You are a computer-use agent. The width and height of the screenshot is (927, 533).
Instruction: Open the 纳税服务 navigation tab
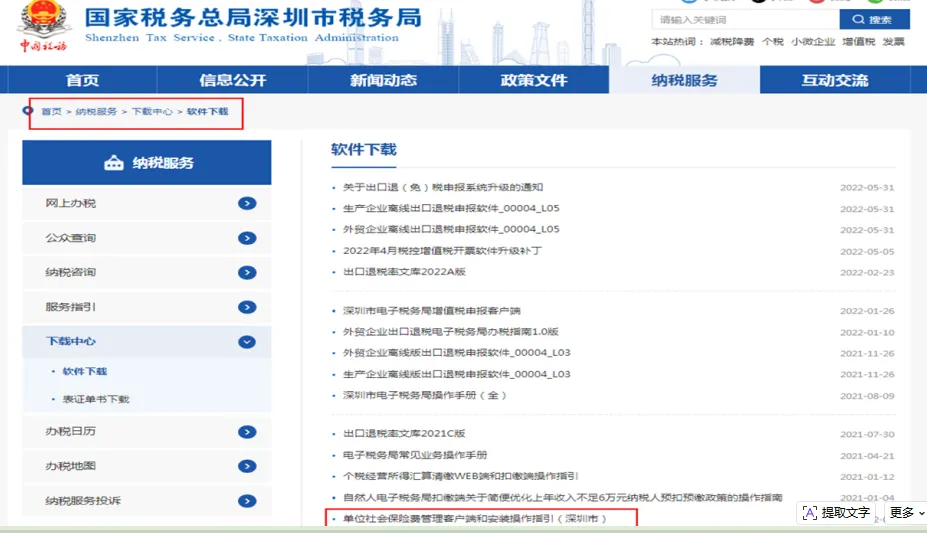pos(684,80)
